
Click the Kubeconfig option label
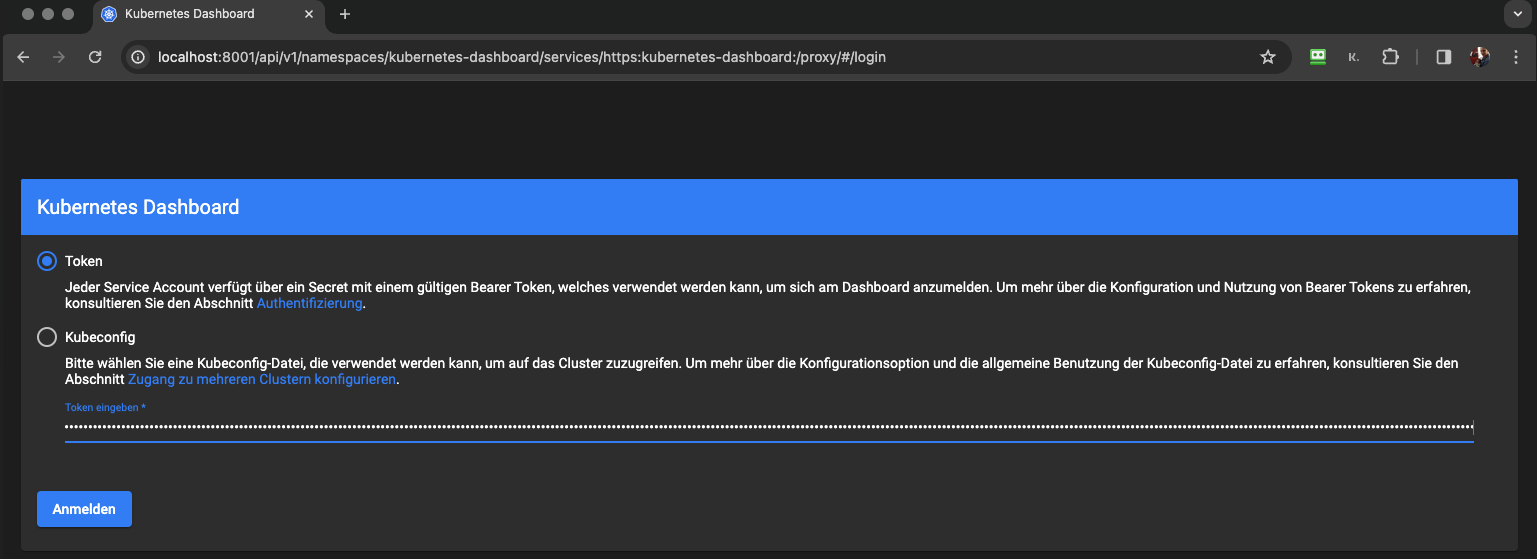(x=100, y=338)
